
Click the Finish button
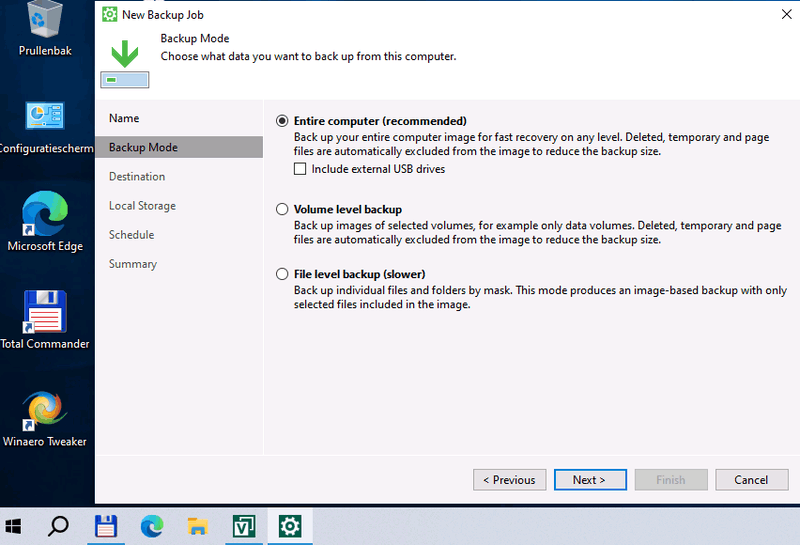click(671, 480)
